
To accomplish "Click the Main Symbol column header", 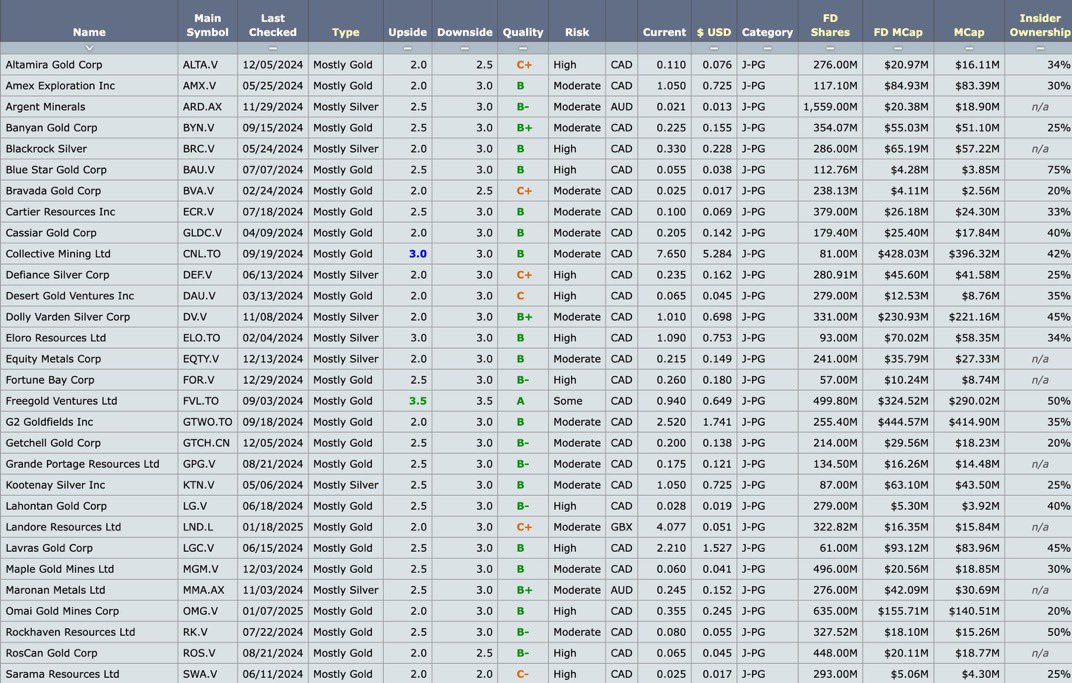I will (207, 25).
